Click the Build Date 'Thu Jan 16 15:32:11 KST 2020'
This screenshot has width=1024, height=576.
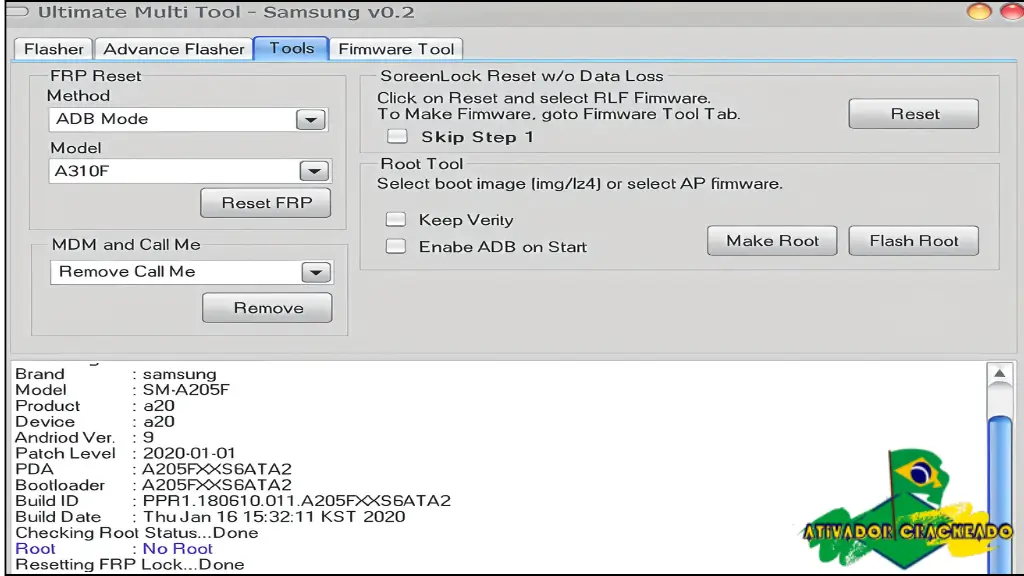click(274, 517)
